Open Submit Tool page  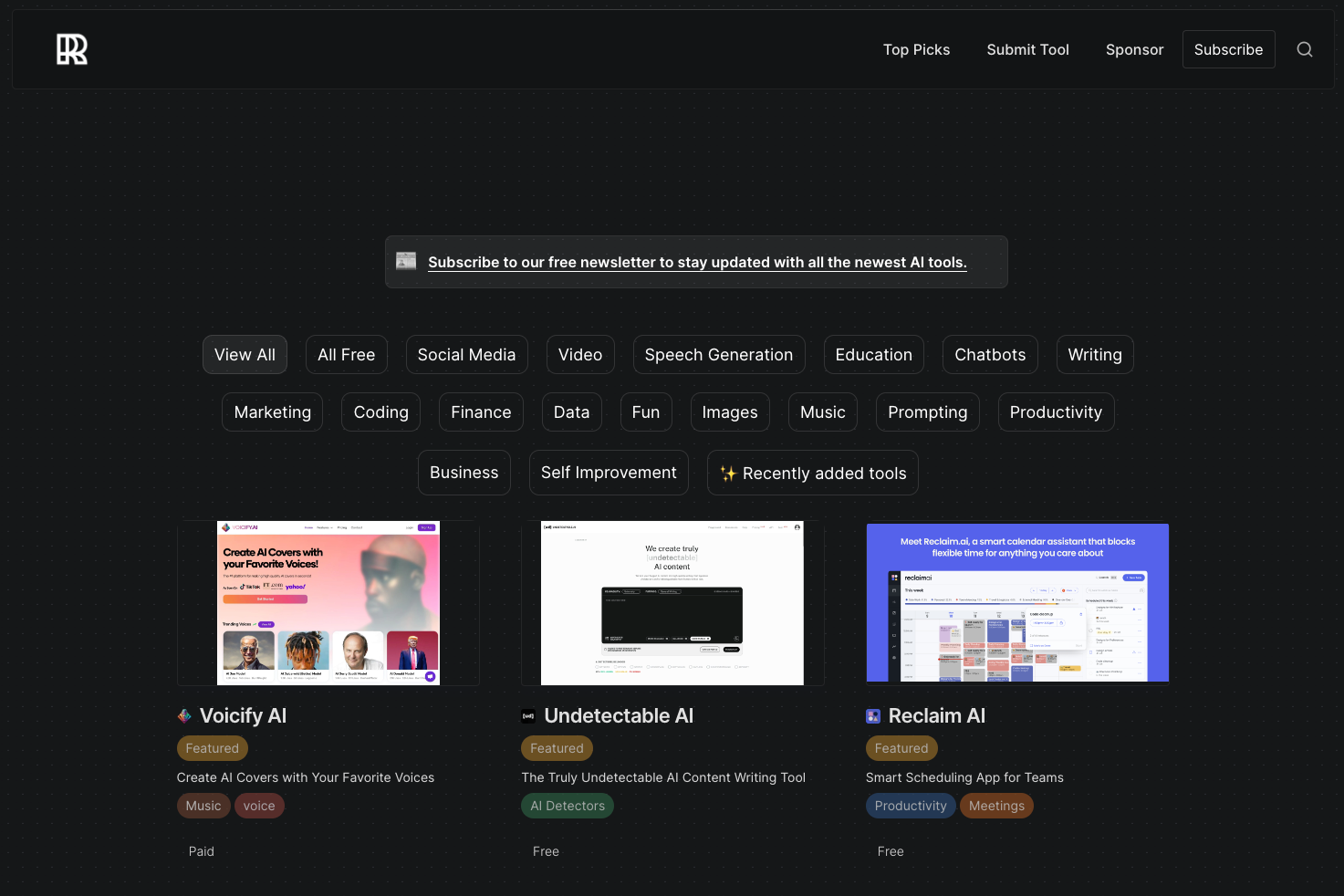1027,49
